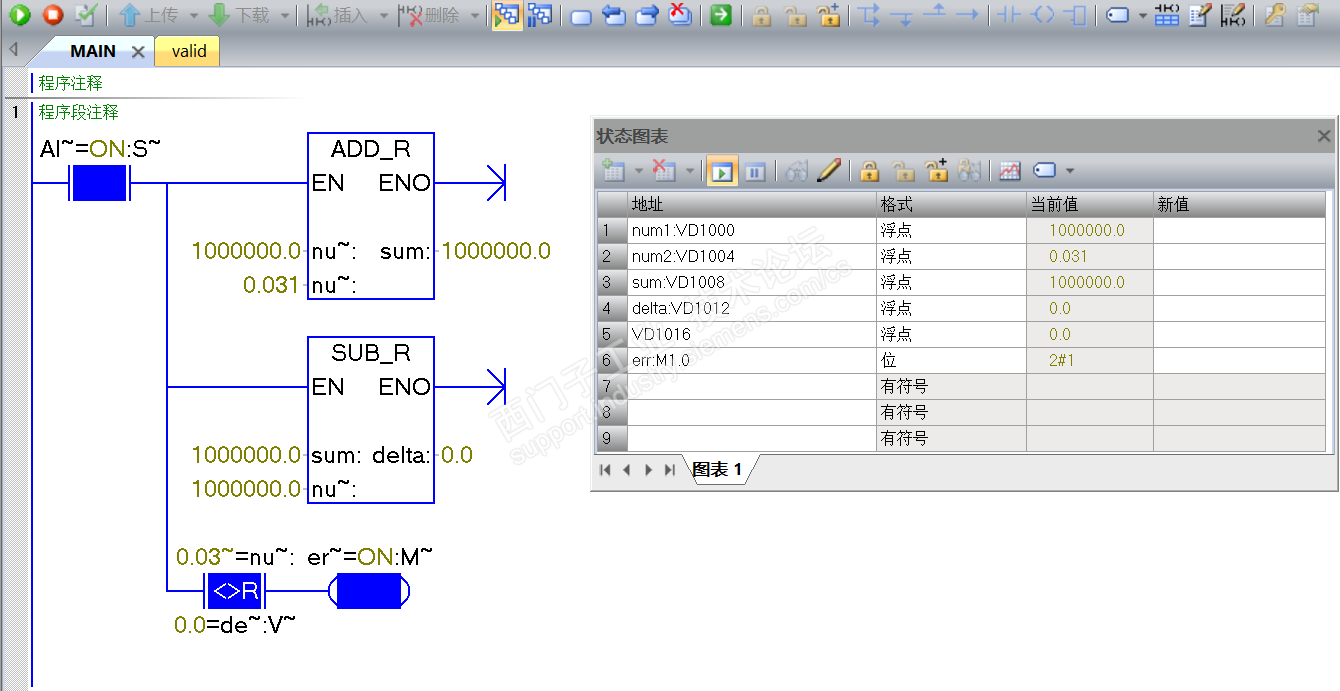Select the ADD_R instruction box title

click(x=371, y=149)
